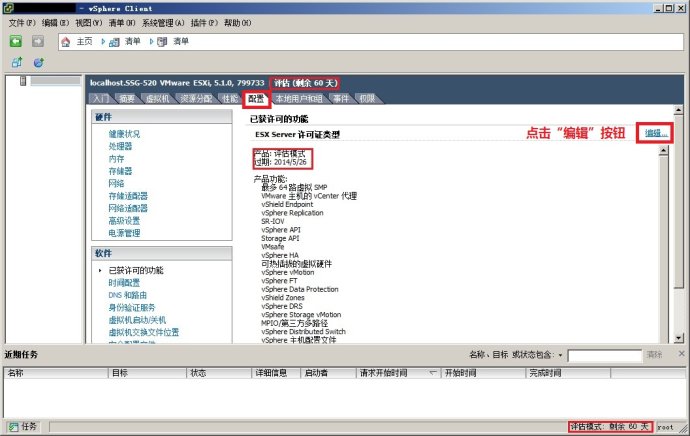This screenshot has height=436, width=690.
Task: Open 内存 under hardware
Action: (116, 158)
